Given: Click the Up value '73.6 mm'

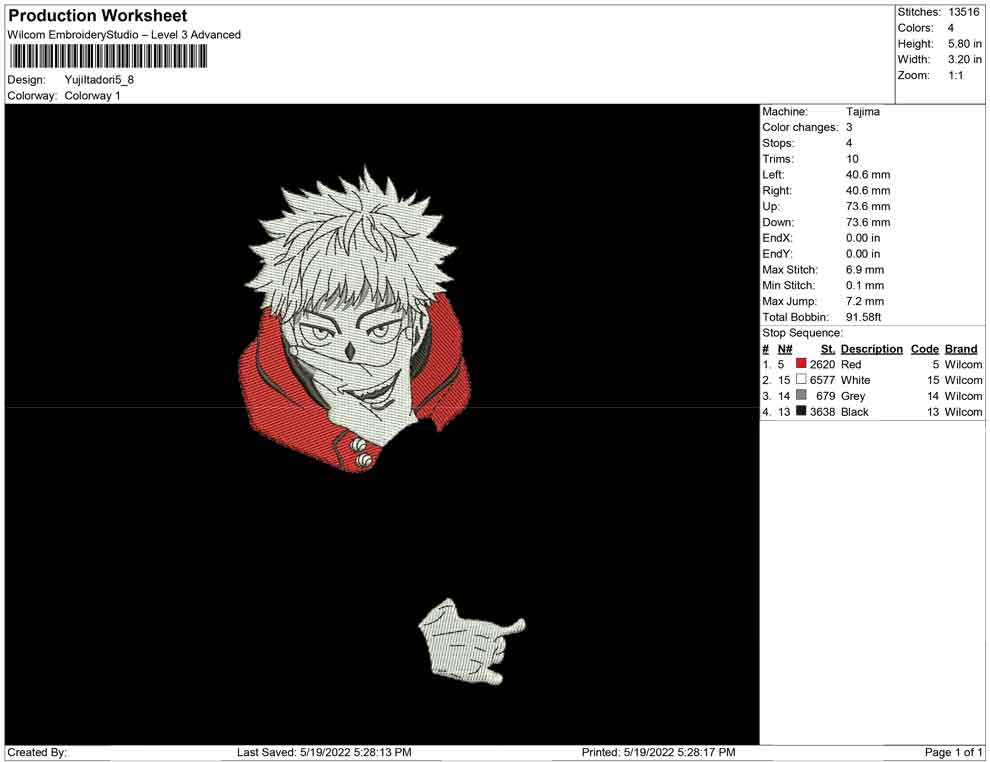Looking at the screenshot, I should [x=868, y=206].
